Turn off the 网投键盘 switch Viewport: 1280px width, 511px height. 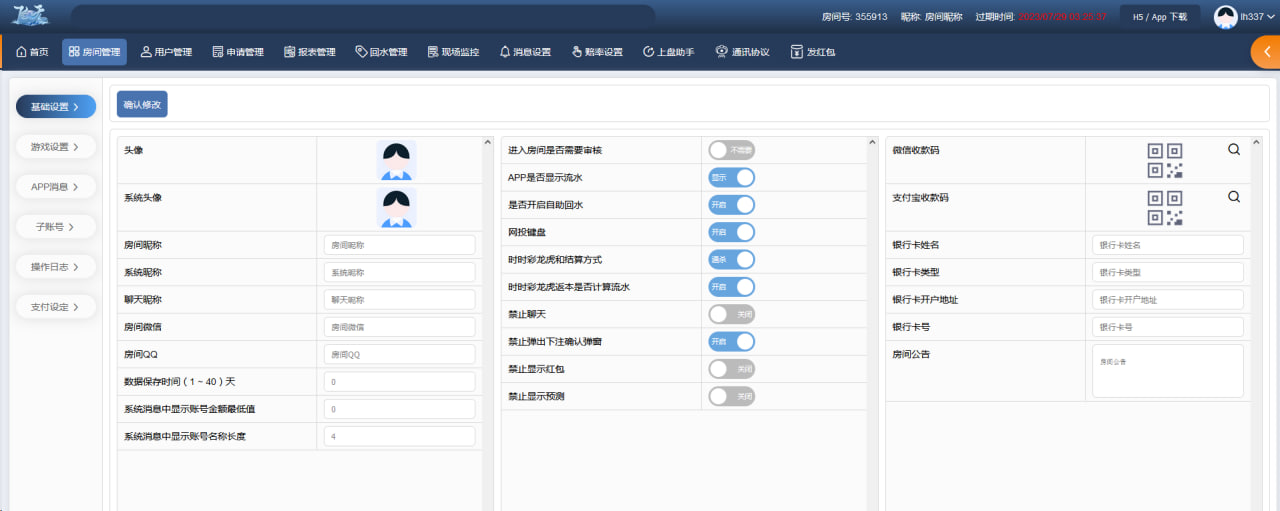(x=731, y=232)
